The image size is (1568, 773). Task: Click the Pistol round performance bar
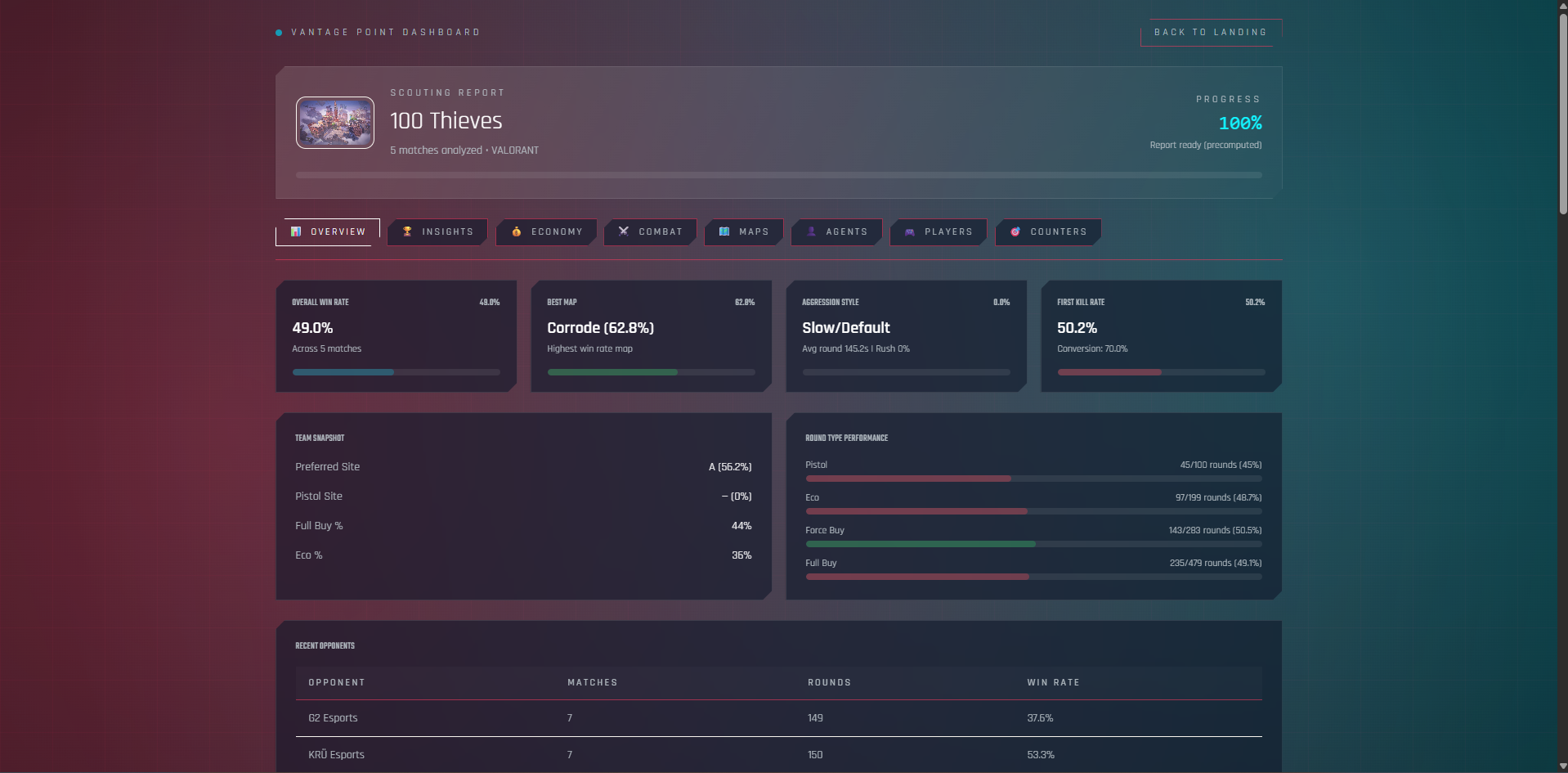coord(1033,479)
